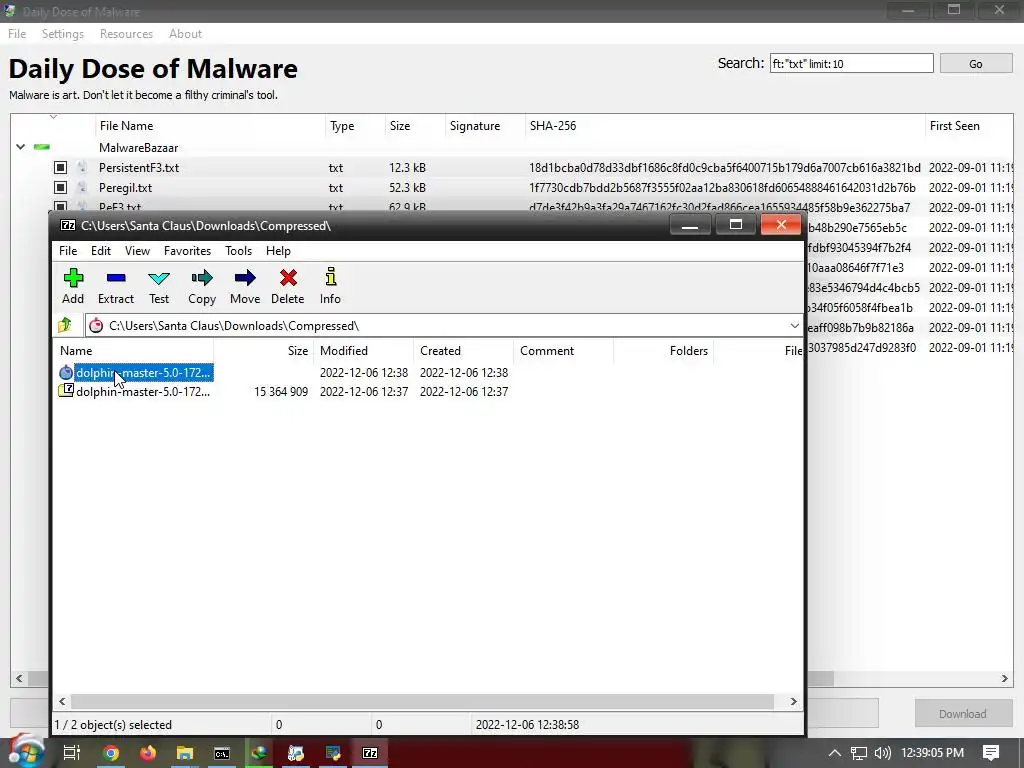Image resolution: width=1024 pixels, height=768 pixels.
Task: Show hidden system tray icons
Action: point(835,753)
